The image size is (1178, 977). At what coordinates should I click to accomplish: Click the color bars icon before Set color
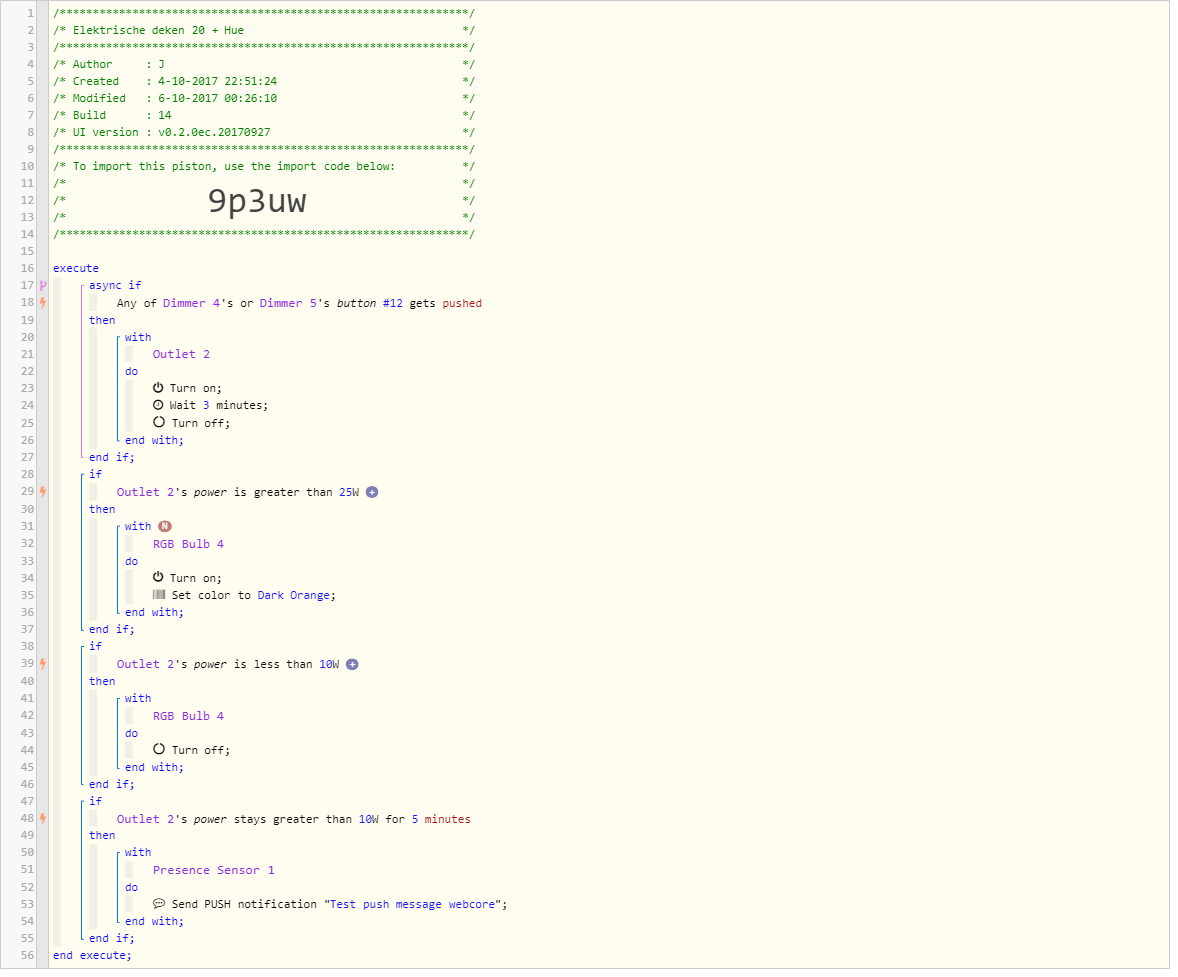(x=159, y=594)
